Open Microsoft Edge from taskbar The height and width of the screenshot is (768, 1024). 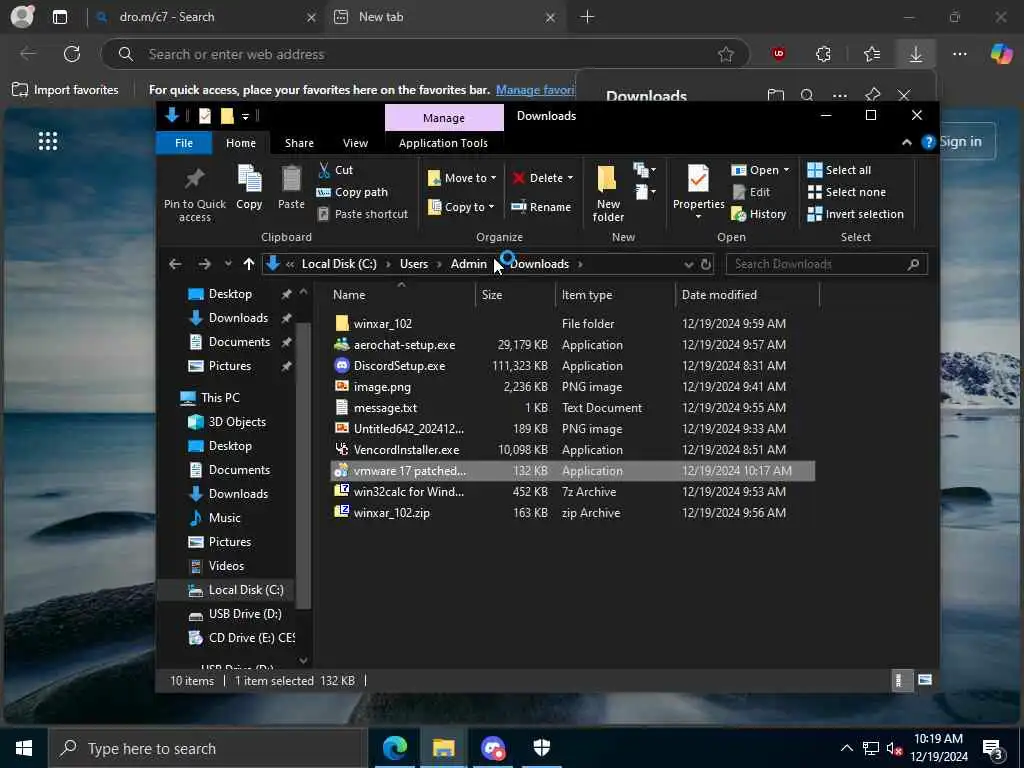point(394,748)
